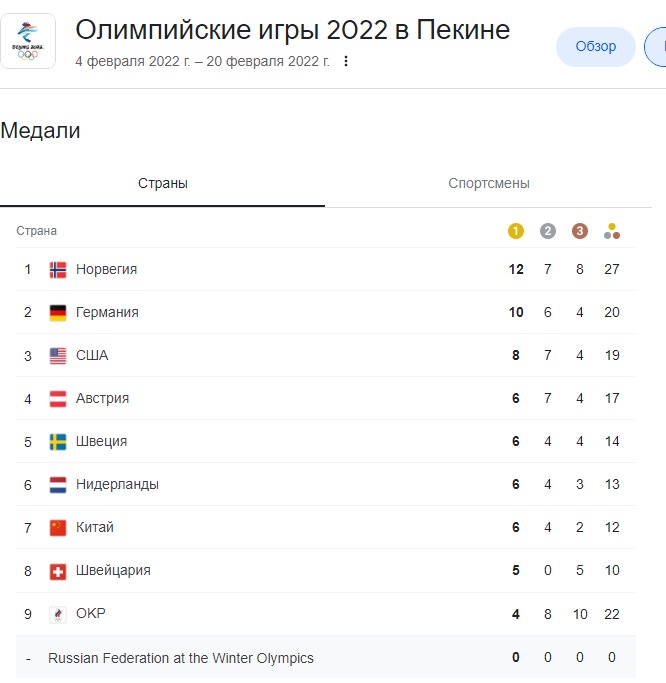Viewport: 666px width, 683px height.
Task: Click the gold medal column icon
Action: click(x=516, y=232)
